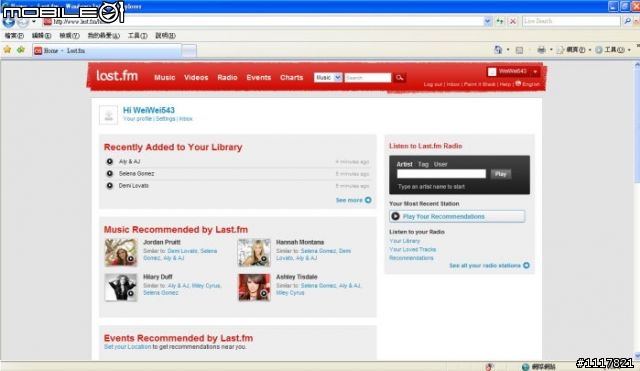Open the 工具(T) menu in the menu bar
640x371 pixels.
coord(137,36)
